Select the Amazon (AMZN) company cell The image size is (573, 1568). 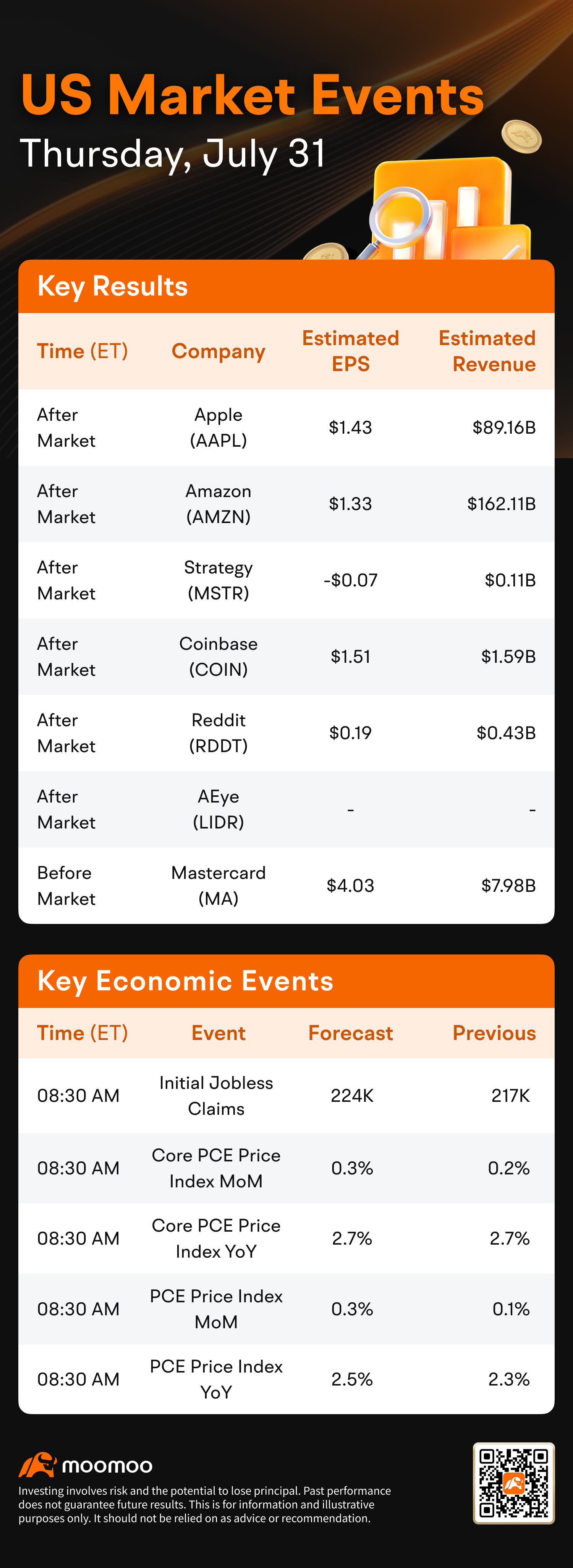coord(218,504)
